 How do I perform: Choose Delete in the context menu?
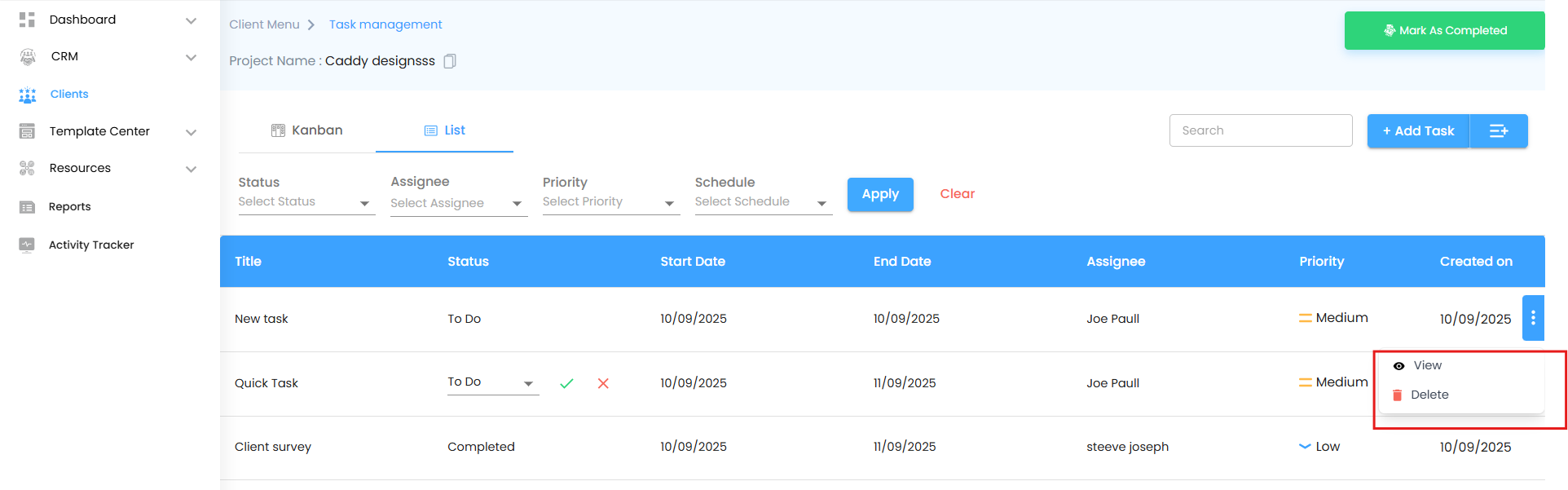pos(1429,395)
